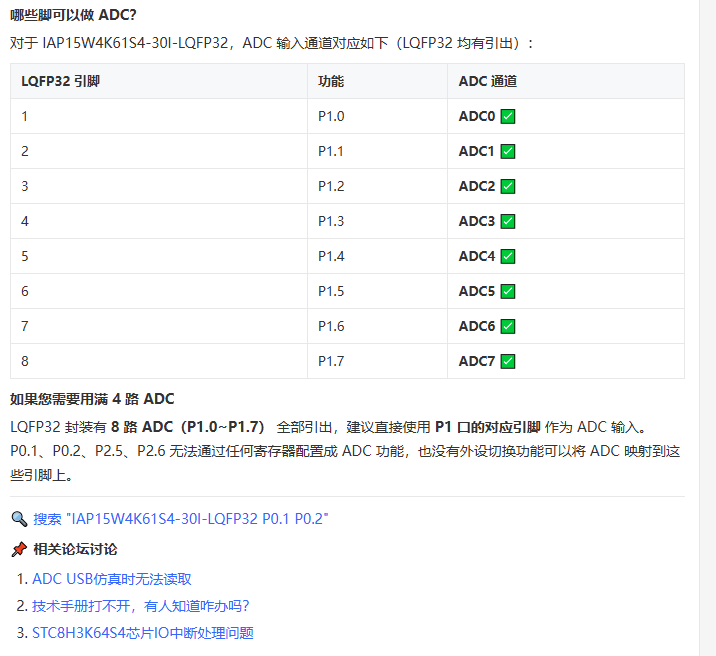Click the green checkmark emoji after ADC3
The width and height of the screenshot is (716, 656).
[x=508, y=221]
